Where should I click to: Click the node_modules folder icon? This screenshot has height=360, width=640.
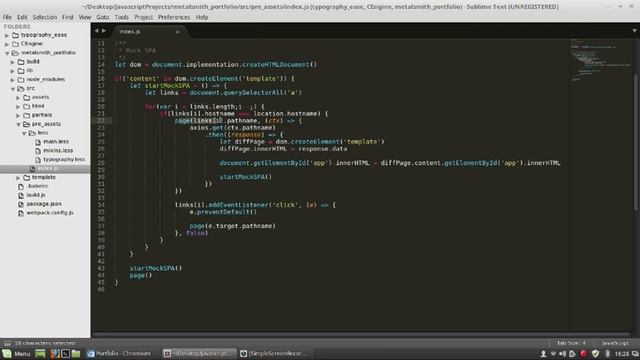click(x=21, y=80)
